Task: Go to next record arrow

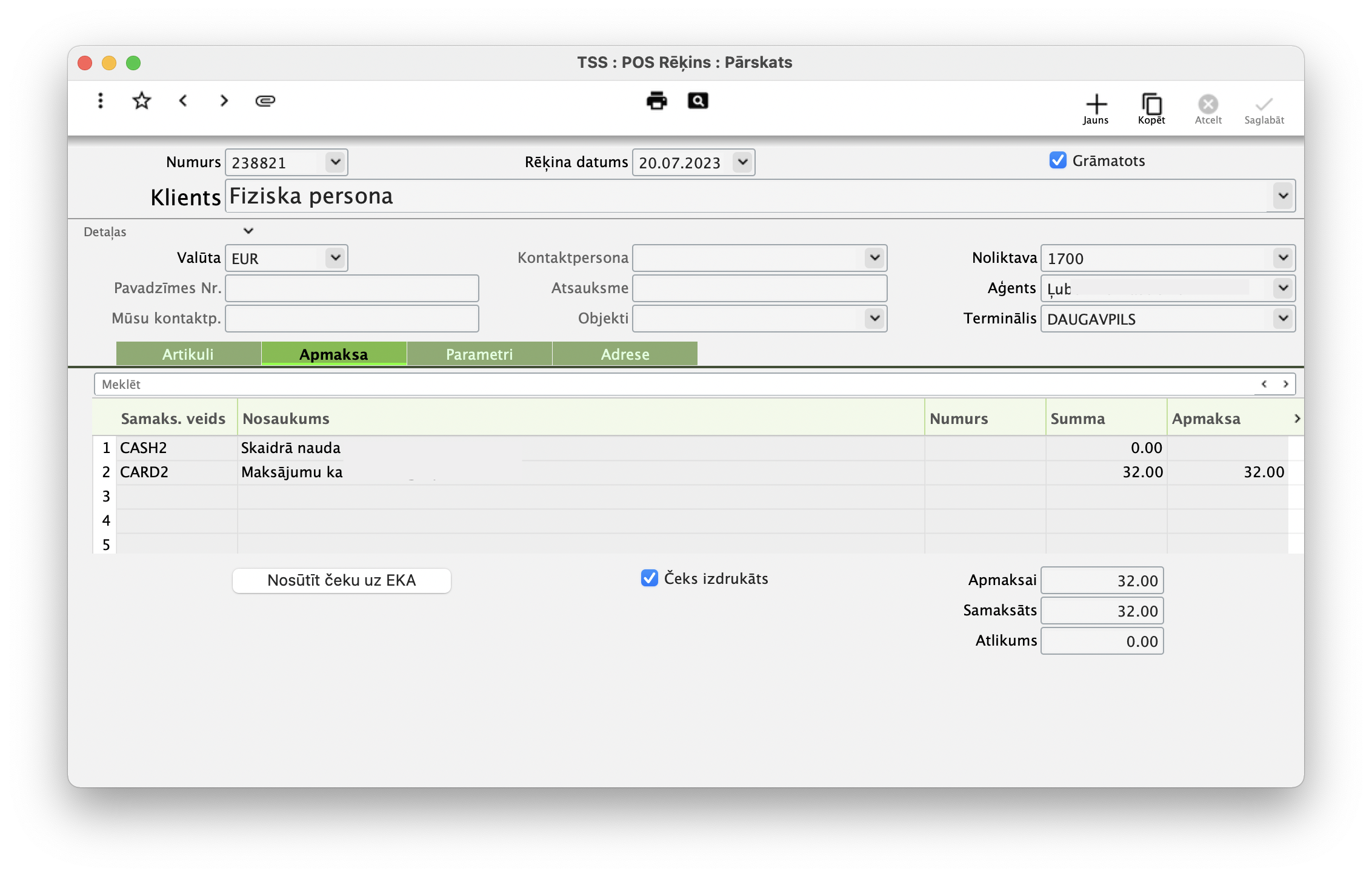Action: pyautogui.click(x=224, y=101)
